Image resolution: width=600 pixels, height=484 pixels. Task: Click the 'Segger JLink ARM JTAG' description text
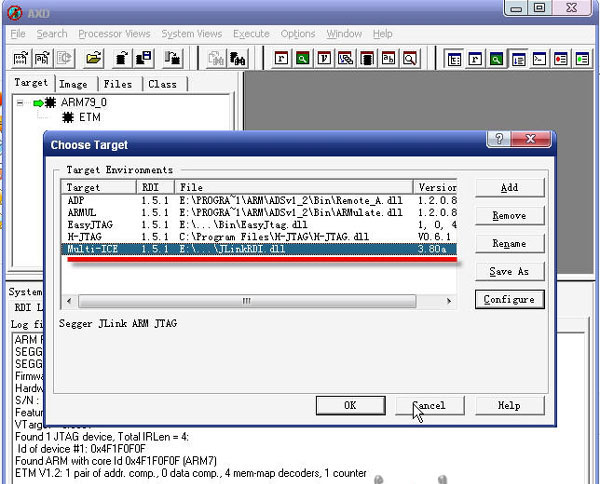coord(118,324)
